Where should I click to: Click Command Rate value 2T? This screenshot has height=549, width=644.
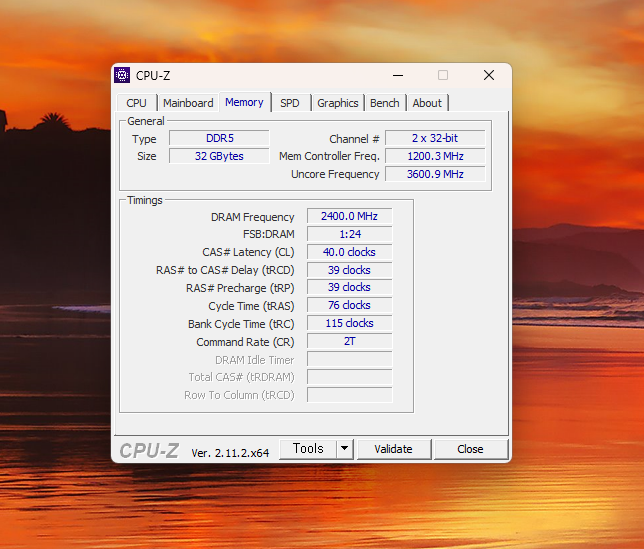[350, 341]
